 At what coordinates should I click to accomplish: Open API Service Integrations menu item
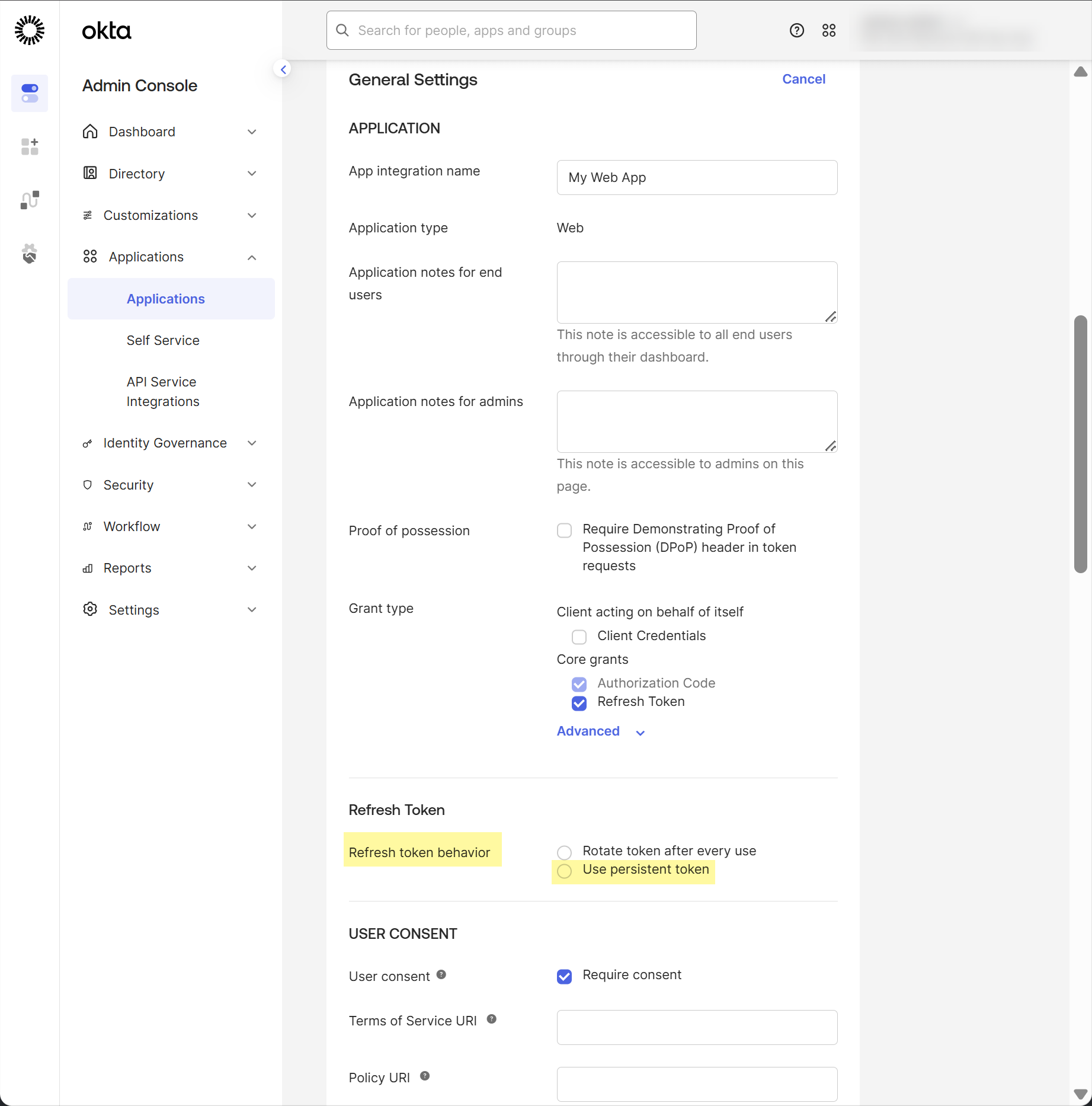163,391
